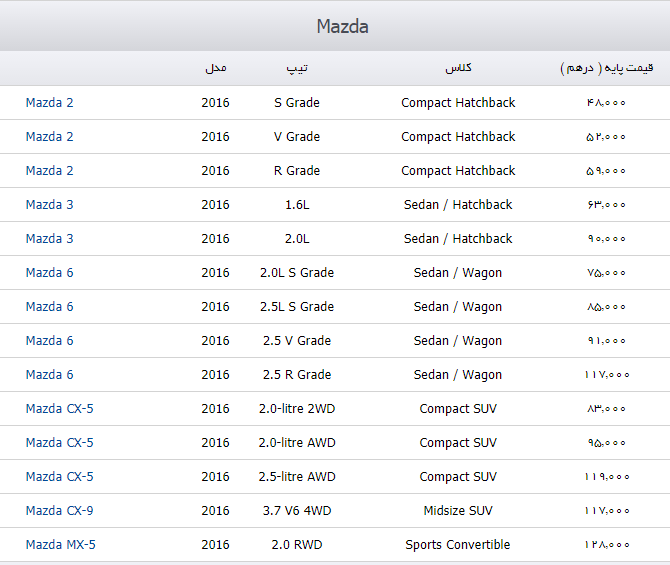Click the Mazda 3 link for the 1.6L type
The width and height of the screenshot is (670, 565).
pos(50,205)
